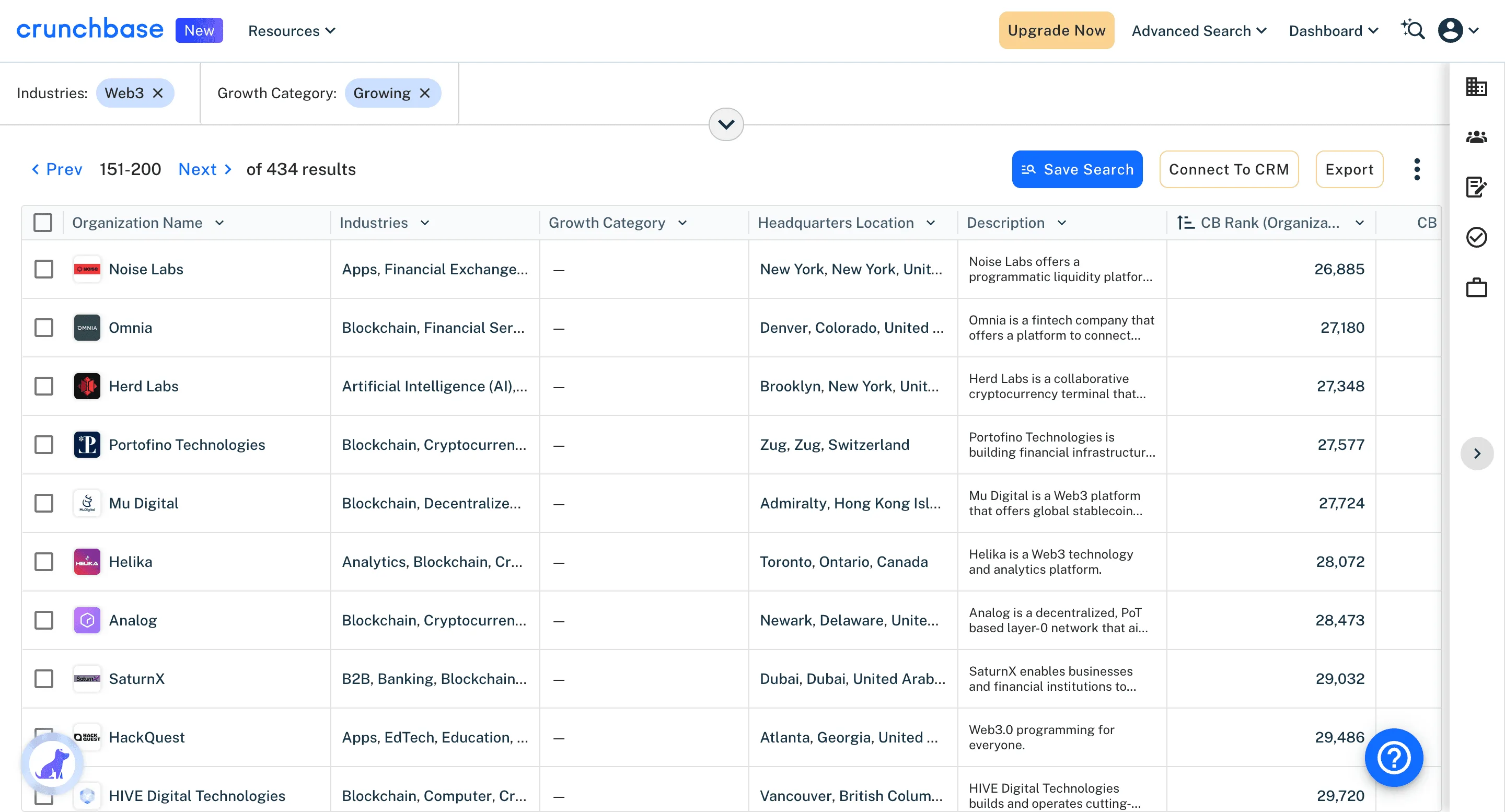The width and height of the screenshot is (1505, 812).
Task: Collapse the filters panel via the center chevron
Action: (x=726, y=124)
